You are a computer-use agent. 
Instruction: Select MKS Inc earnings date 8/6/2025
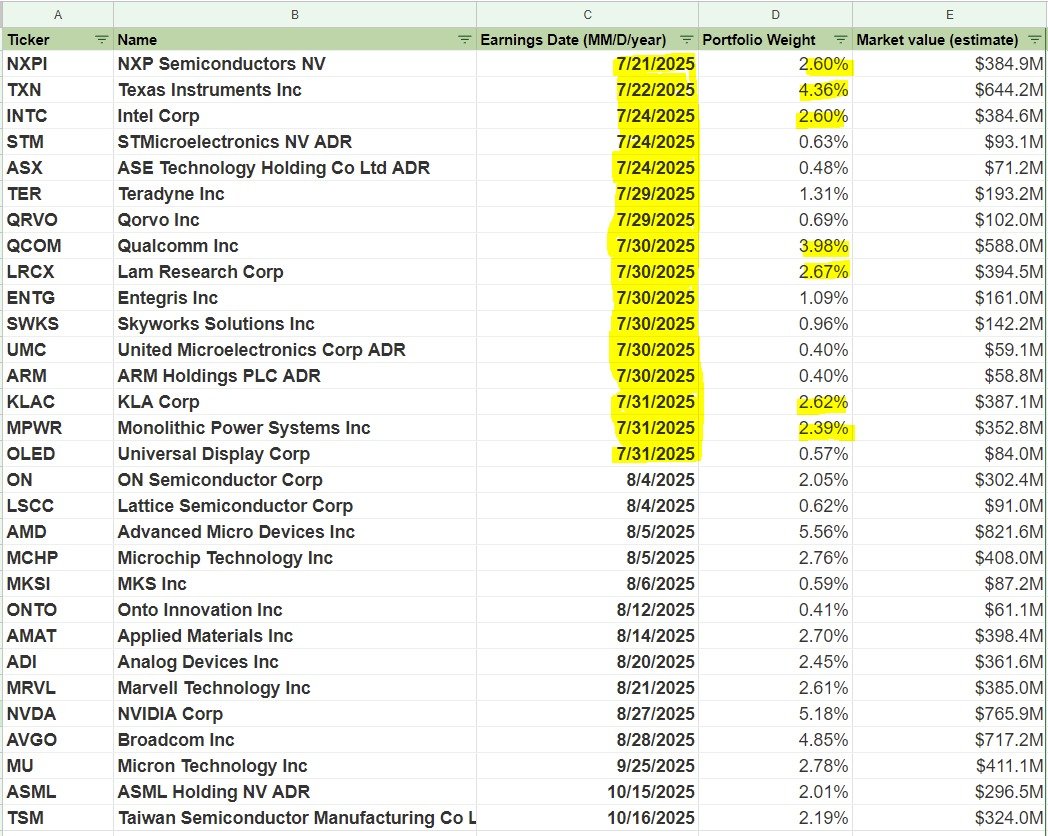pos(587,585)
